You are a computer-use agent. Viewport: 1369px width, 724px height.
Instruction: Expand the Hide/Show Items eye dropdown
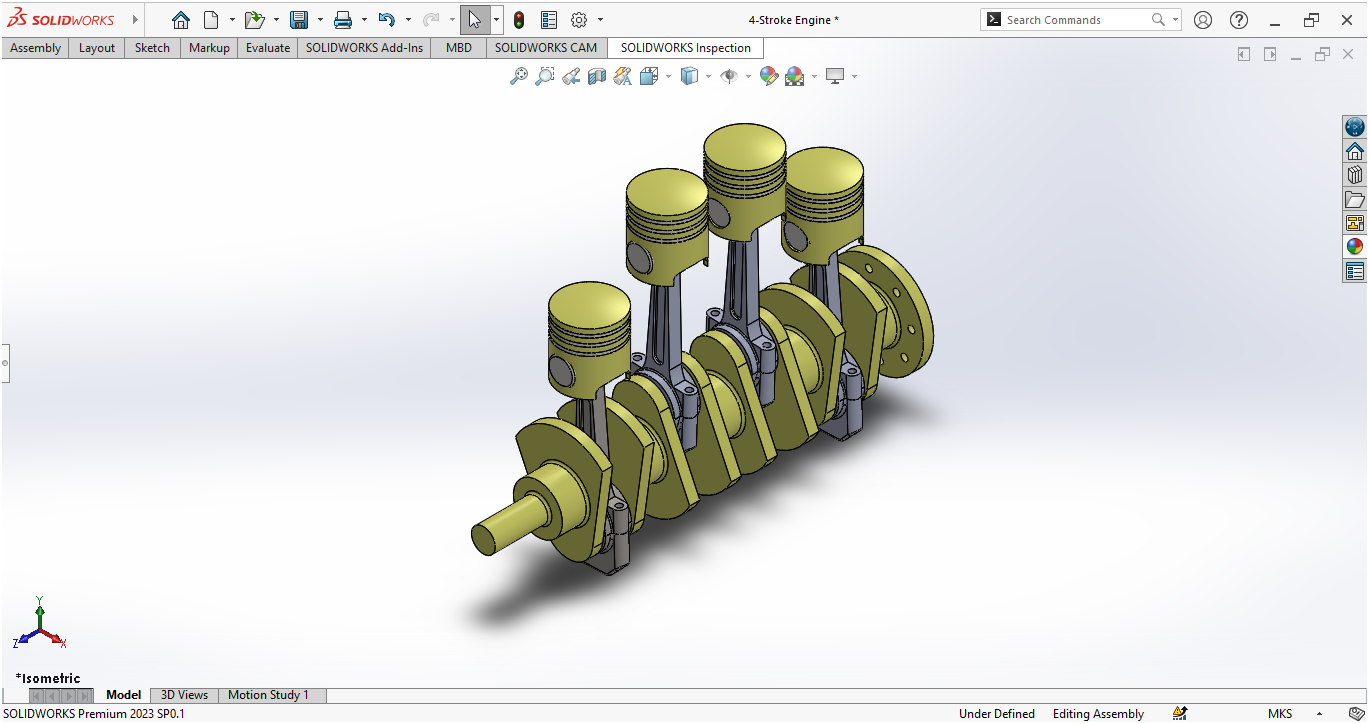click(748, 77)
